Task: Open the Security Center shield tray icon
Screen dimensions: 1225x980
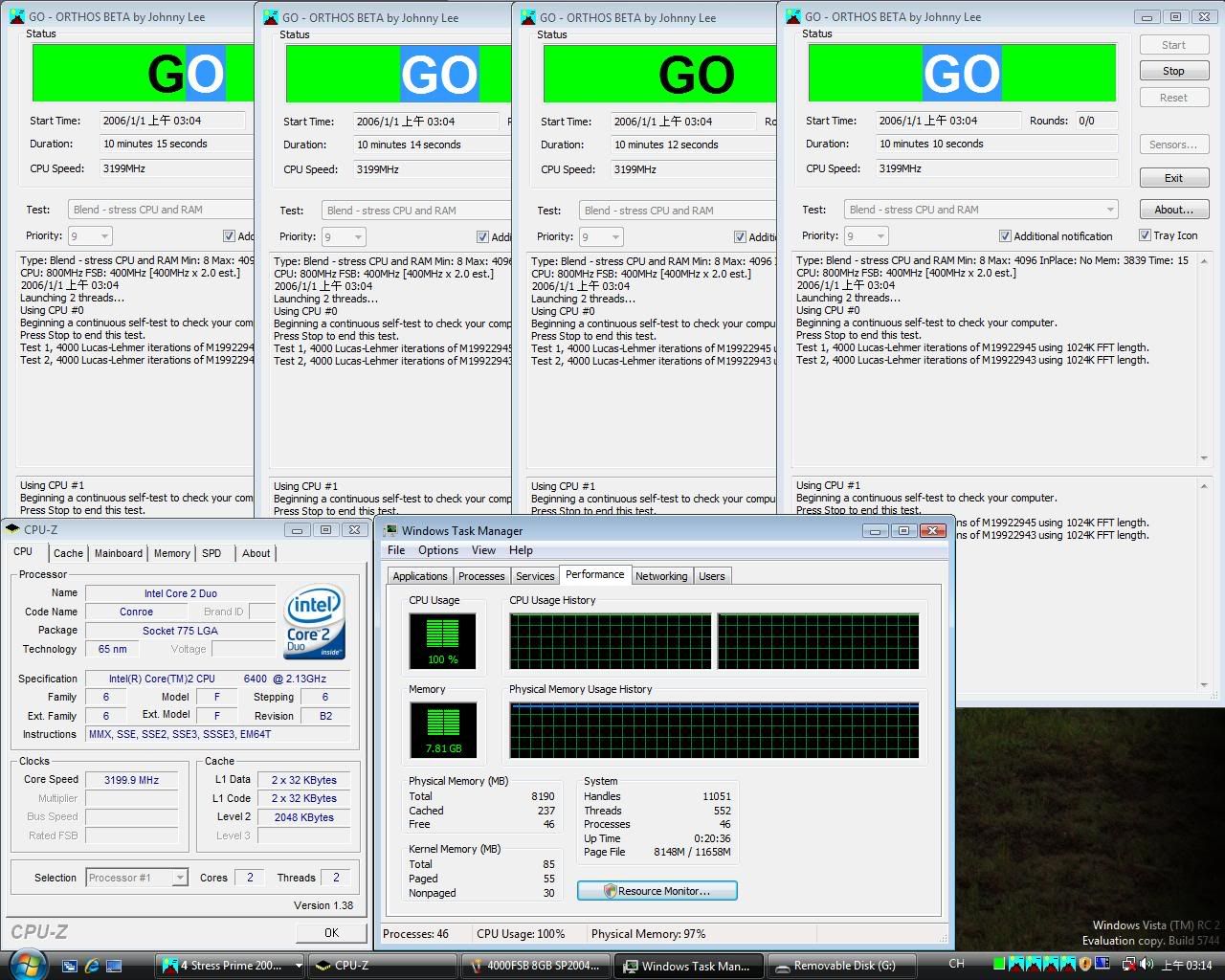Action: 1084,964
